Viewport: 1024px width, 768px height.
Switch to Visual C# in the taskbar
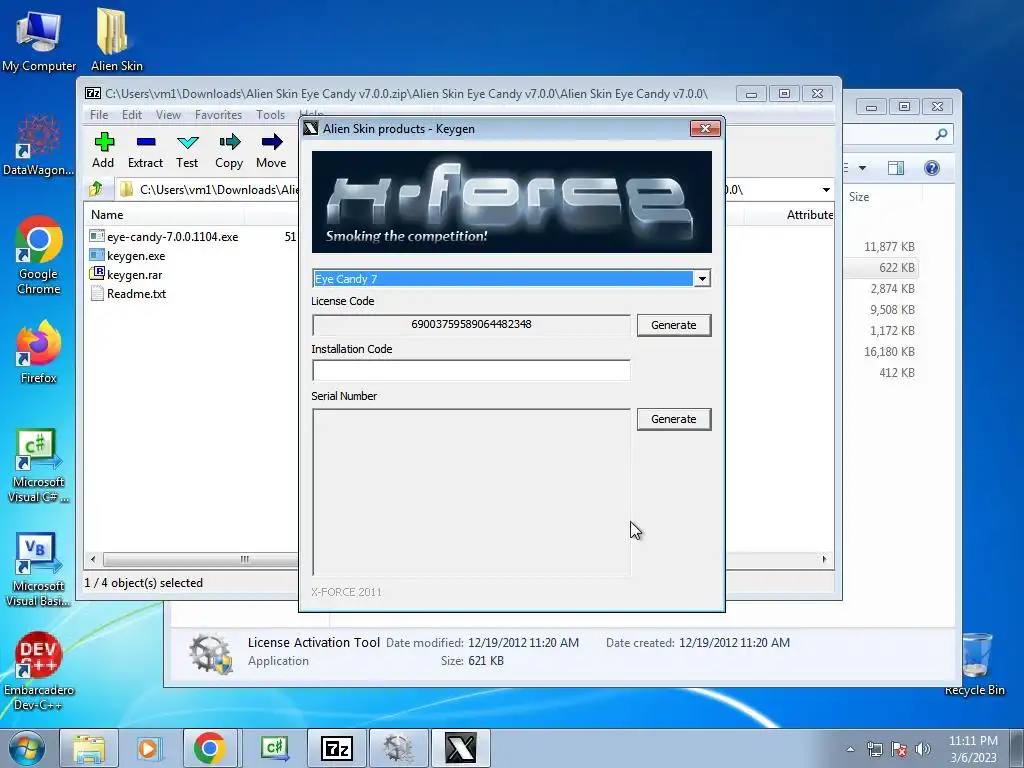click(x=274, y=748)
